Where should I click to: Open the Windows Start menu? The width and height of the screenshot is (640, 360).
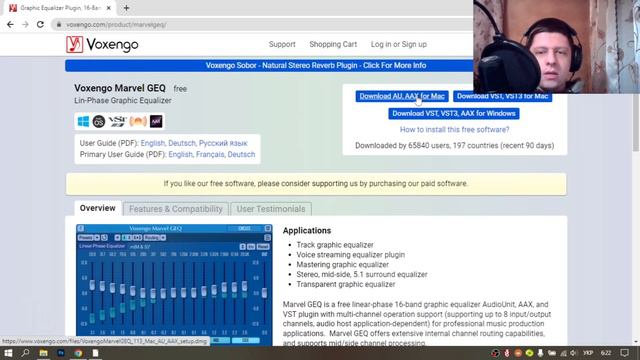(x=8, y=353)
